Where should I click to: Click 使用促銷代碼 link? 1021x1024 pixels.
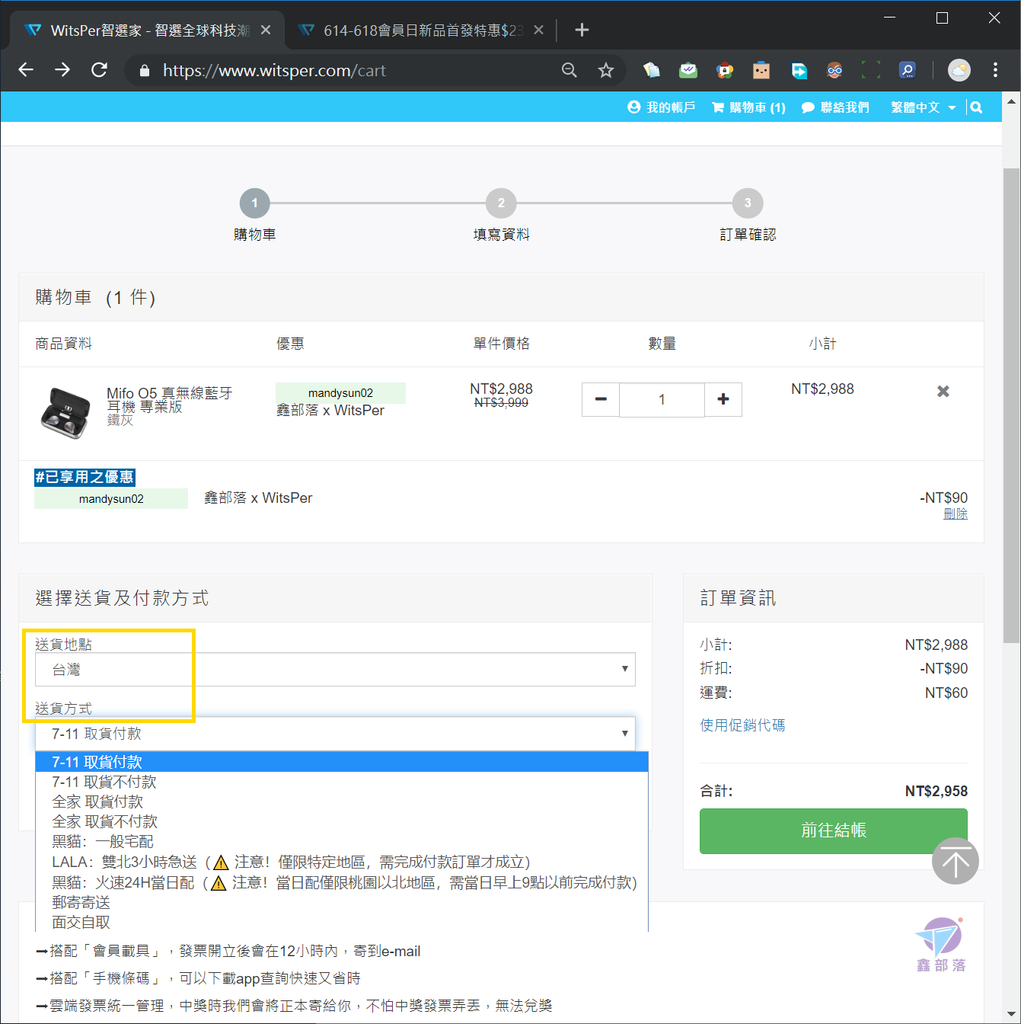pos(742,725)
